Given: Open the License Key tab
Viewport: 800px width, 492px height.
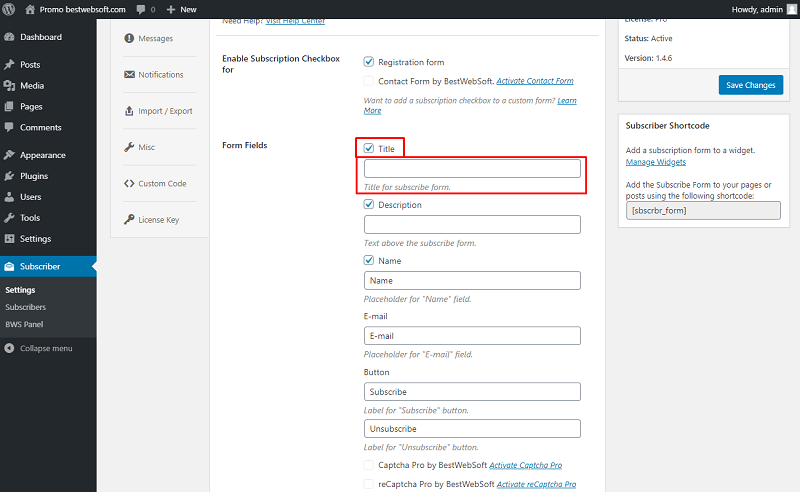Looking at the screenshot, I should pos(159,219).
